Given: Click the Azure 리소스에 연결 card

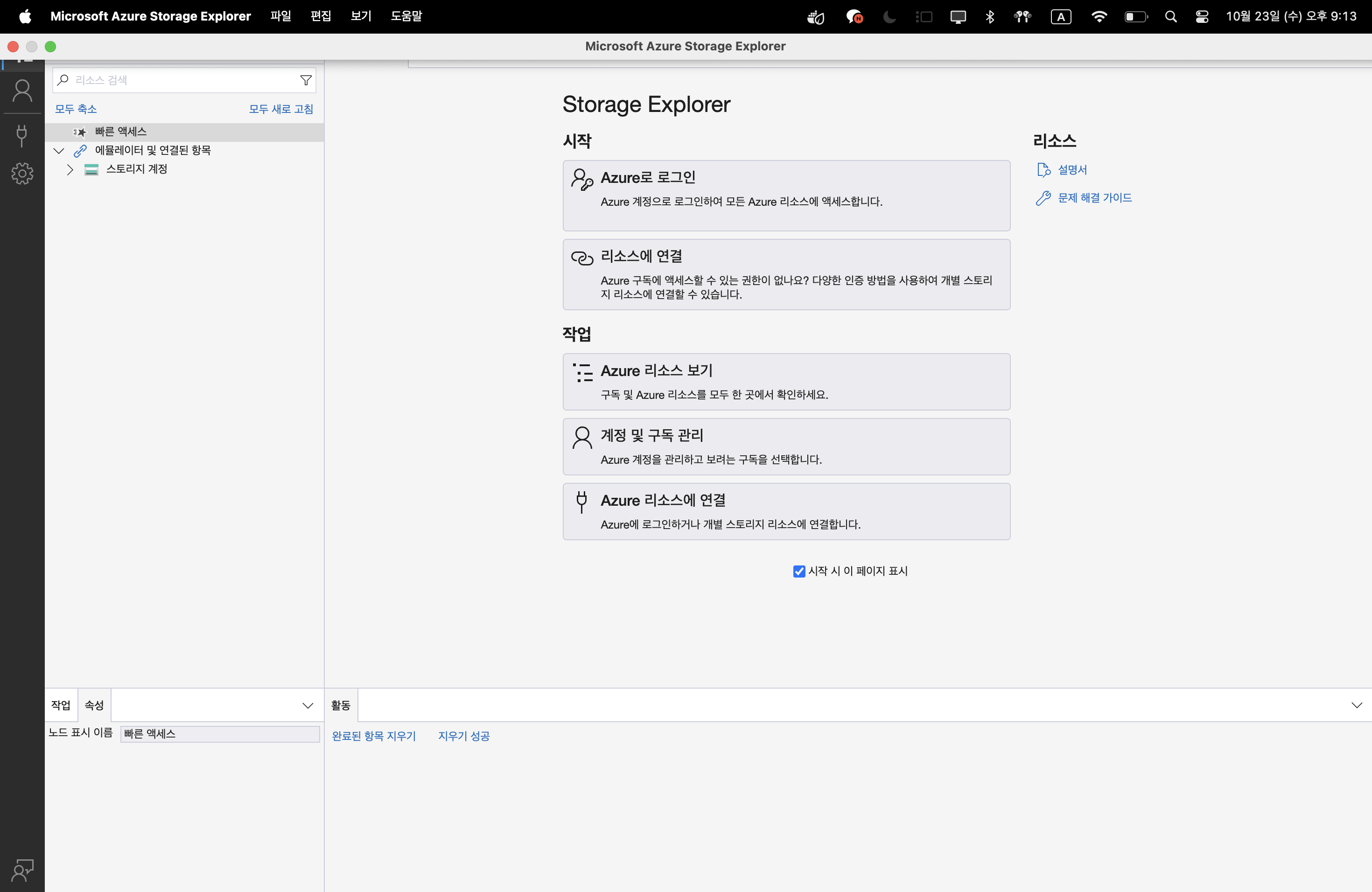Looking at the screenshot, I should 786,512.
